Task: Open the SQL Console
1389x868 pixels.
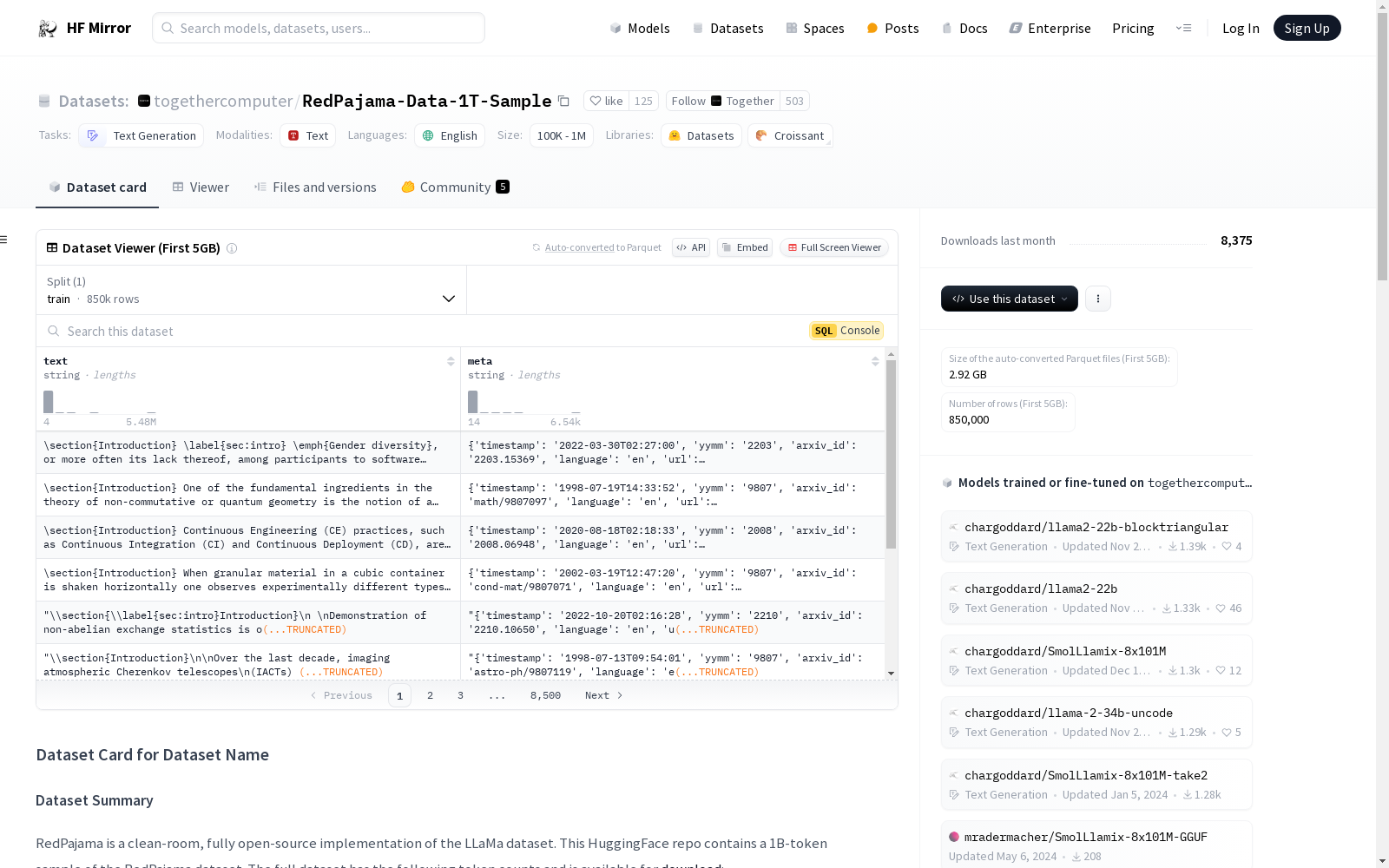Action: [846, 331]
